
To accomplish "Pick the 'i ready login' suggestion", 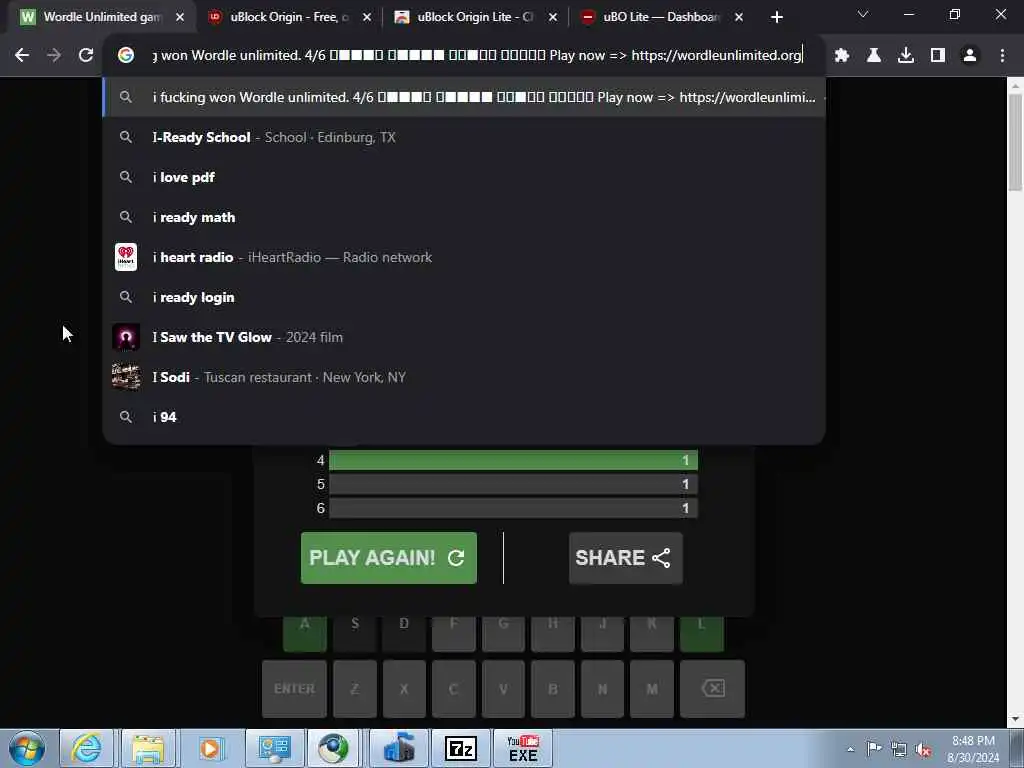I will 464,297.
